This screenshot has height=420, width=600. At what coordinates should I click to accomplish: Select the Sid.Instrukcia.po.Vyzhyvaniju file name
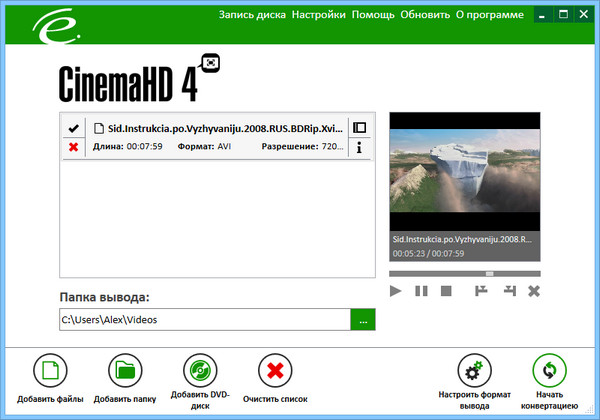pyautogui.click(x=225, y=129)
